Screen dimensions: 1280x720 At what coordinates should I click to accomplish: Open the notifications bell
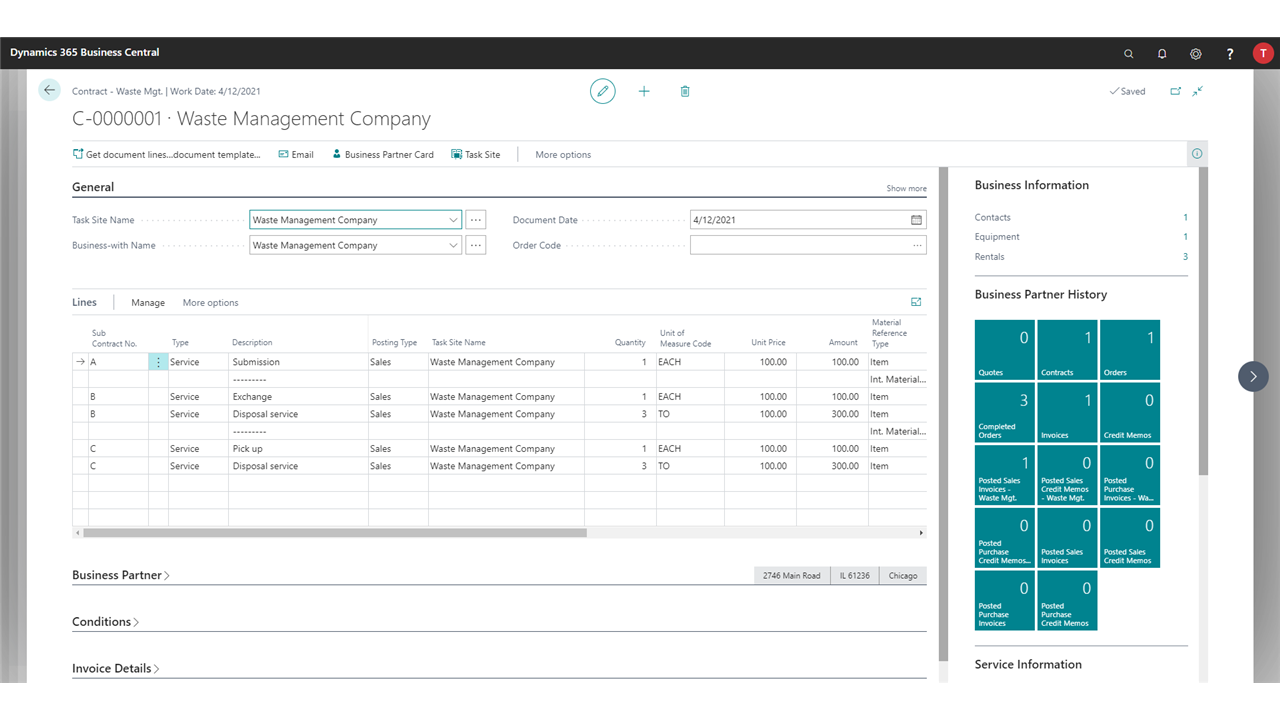(1162, 53)
